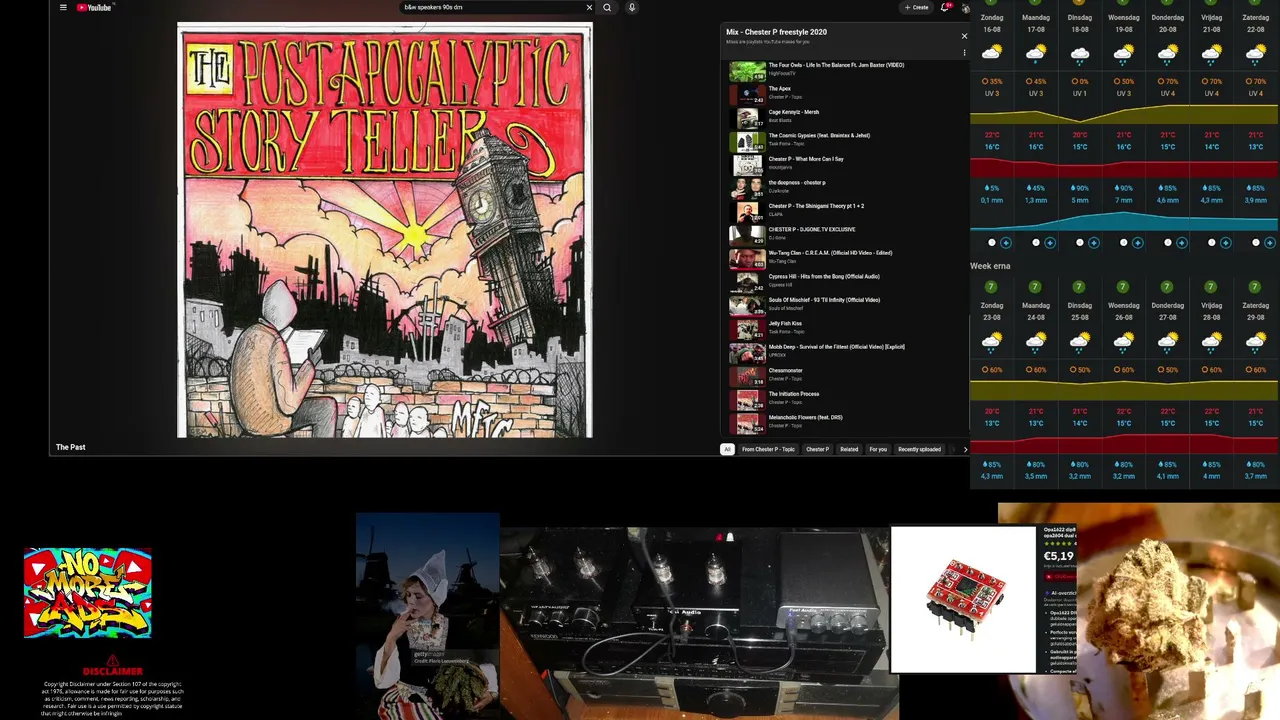Open the Souls Of Mischief video thumbnail

(747, 305)
